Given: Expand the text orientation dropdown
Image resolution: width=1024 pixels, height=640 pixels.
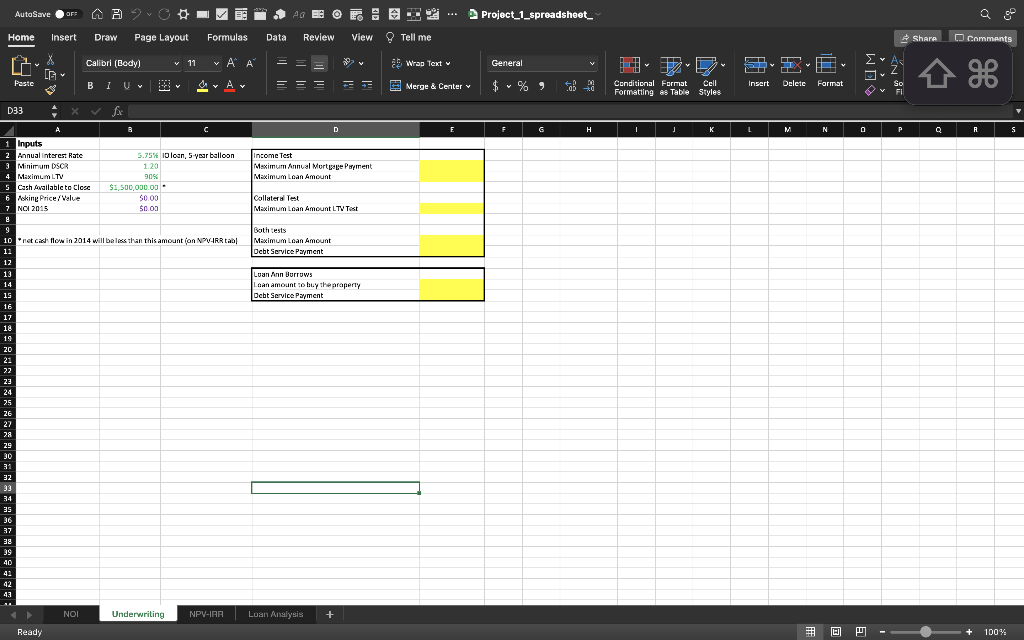Looking at the screenshot, I should click(361, 63).
